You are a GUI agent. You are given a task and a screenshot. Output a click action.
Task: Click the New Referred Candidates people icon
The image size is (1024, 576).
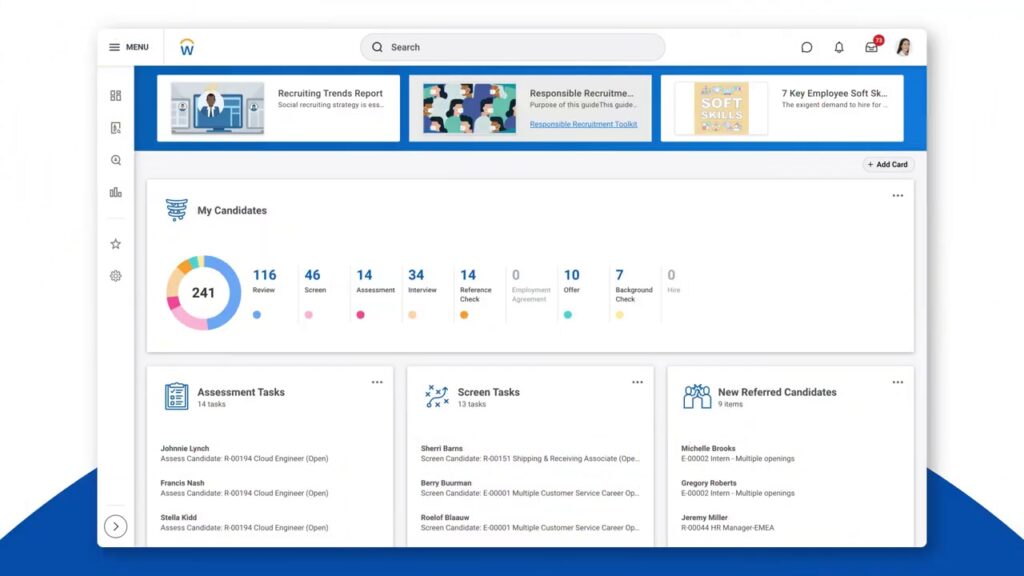(x=697, y=396)
